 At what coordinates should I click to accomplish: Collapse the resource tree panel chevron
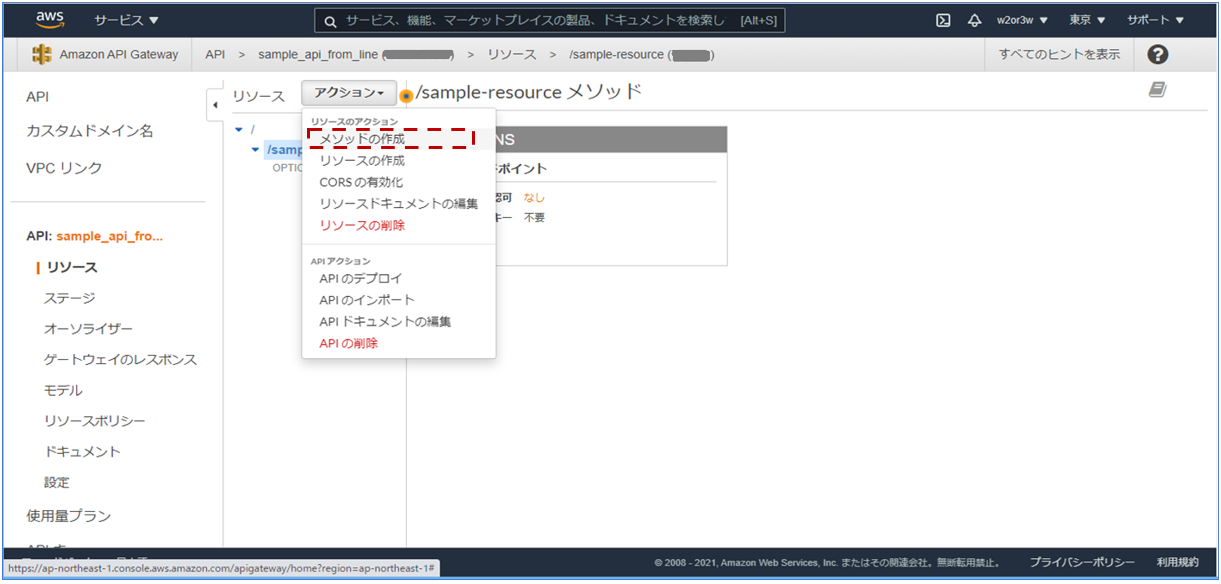pos(216,103)
